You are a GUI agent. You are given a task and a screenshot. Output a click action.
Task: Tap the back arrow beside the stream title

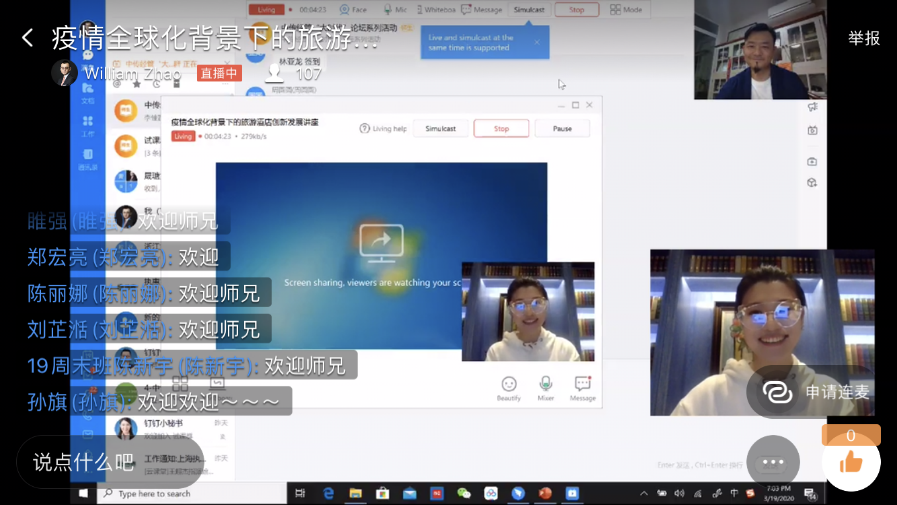tap(28, 38)
